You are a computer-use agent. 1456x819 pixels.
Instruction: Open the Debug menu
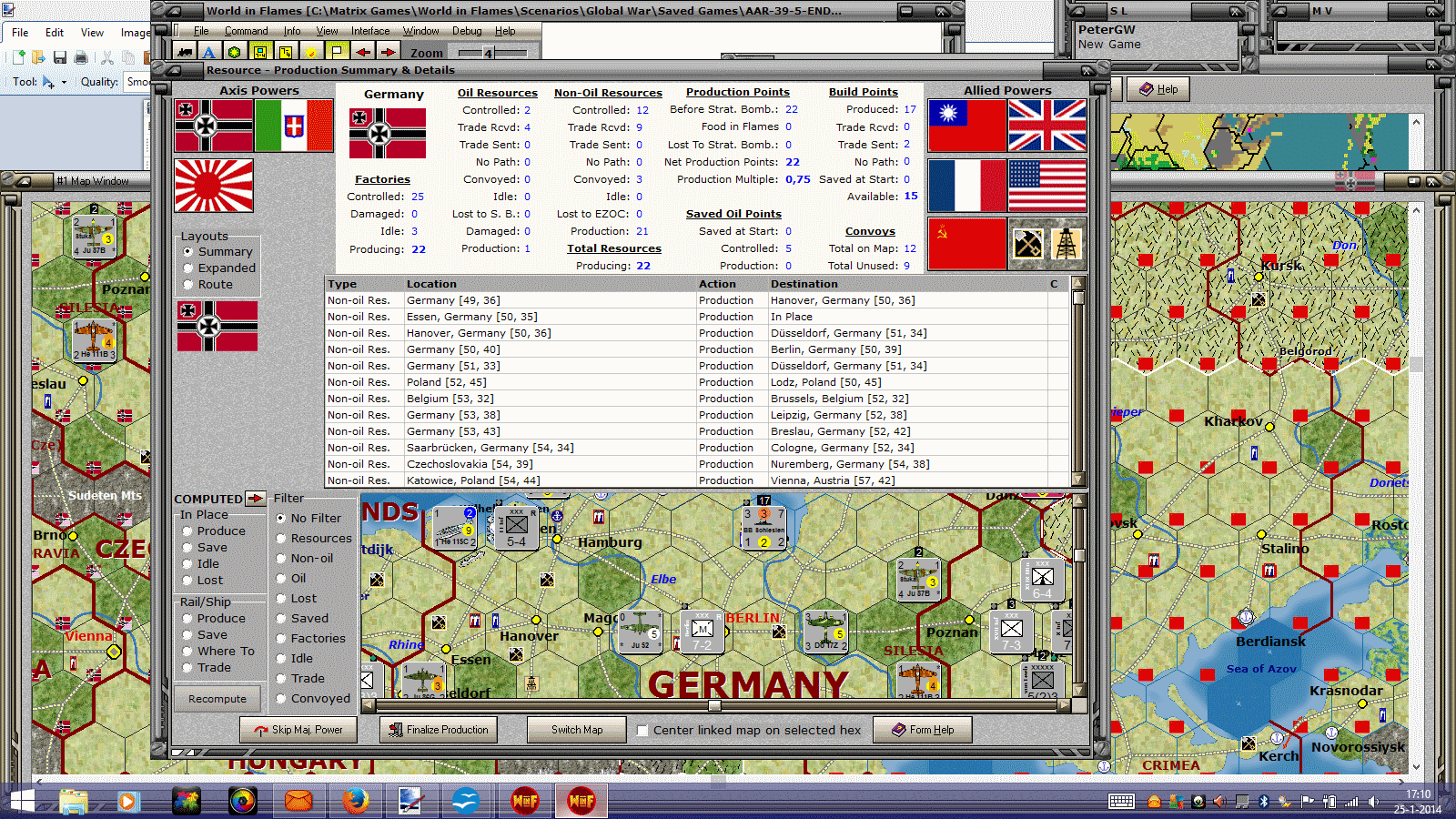pos(467,31)
